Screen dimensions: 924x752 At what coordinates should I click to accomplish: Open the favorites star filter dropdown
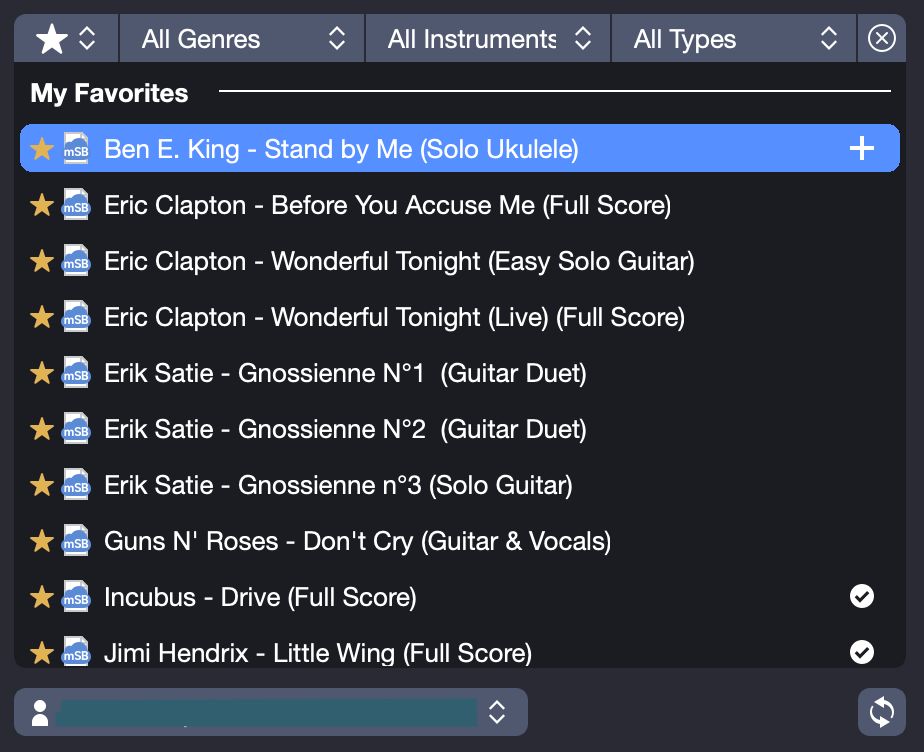coord(66,39)
